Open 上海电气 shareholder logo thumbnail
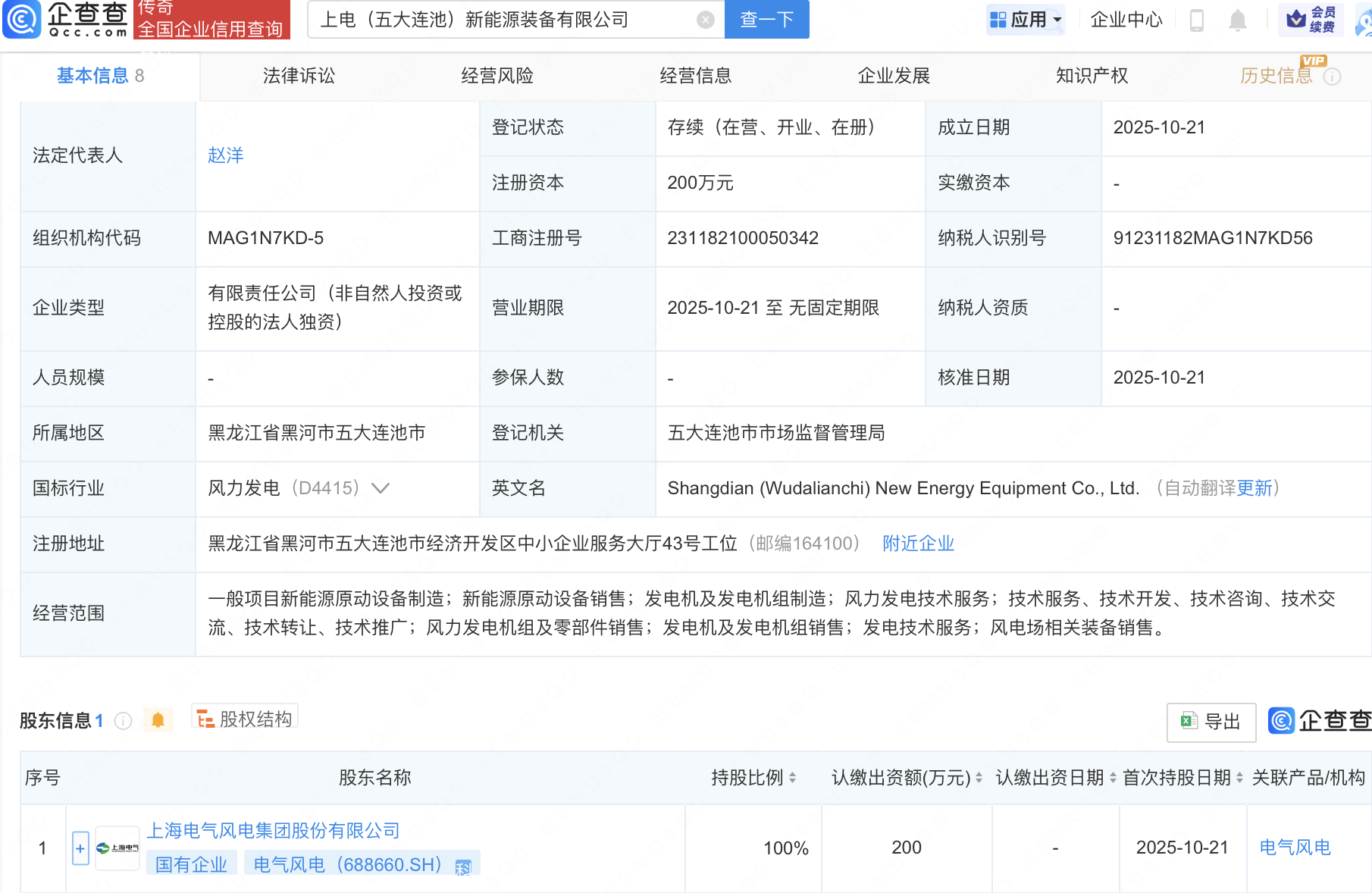Screen dimensions: 1372x893 [117, 848]
